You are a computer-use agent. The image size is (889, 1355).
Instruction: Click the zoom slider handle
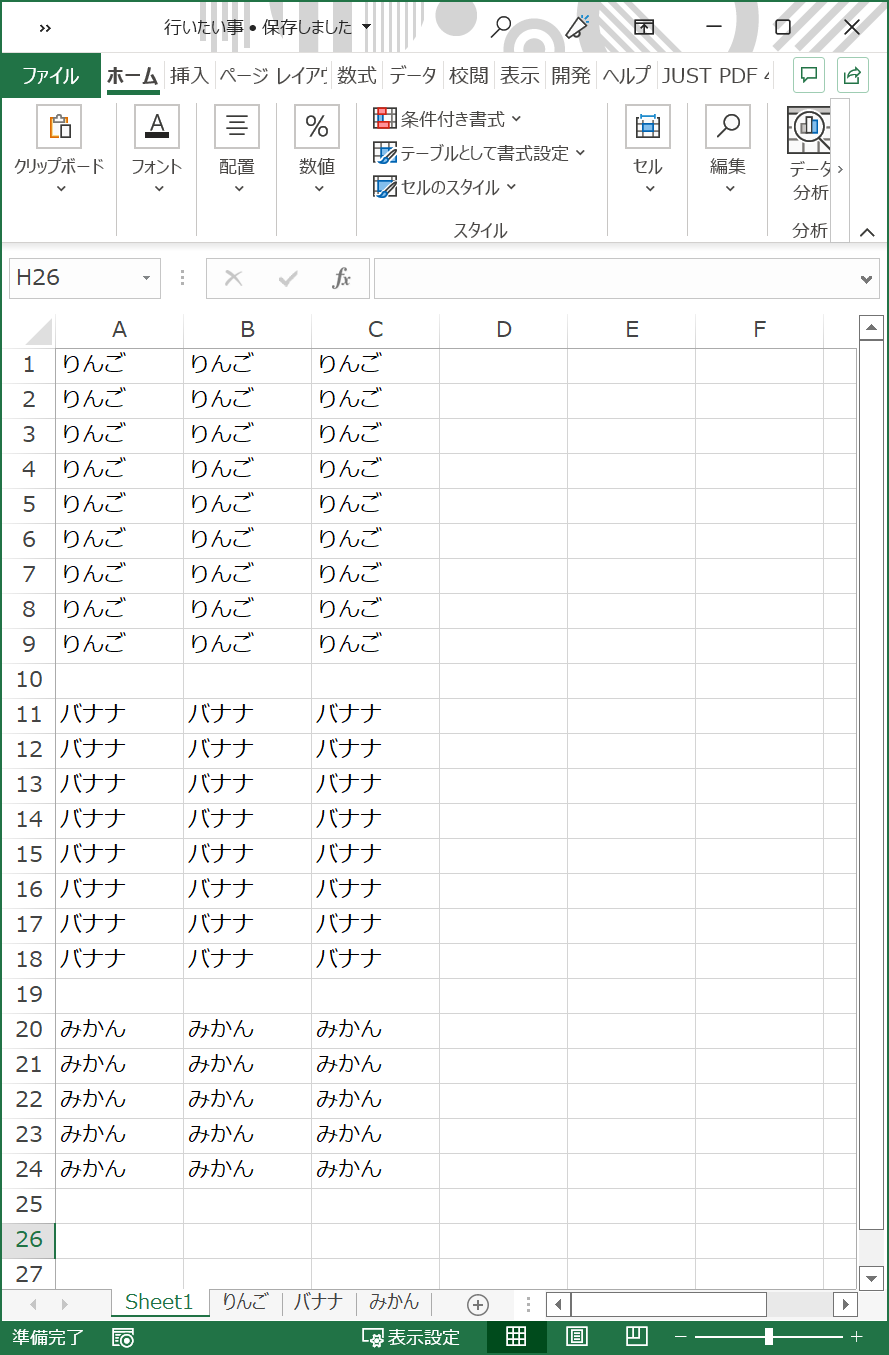pyautogui.click(x=768, y=1336)
